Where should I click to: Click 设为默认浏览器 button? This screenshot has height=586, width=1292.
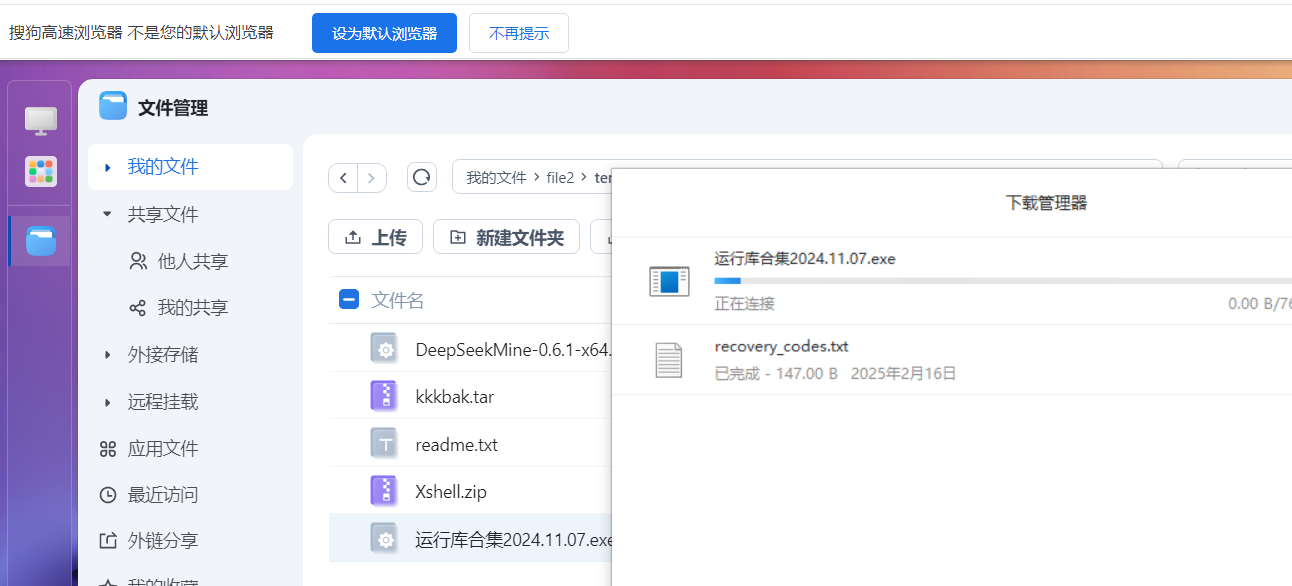pyautogui.click(x=384, y=33)
